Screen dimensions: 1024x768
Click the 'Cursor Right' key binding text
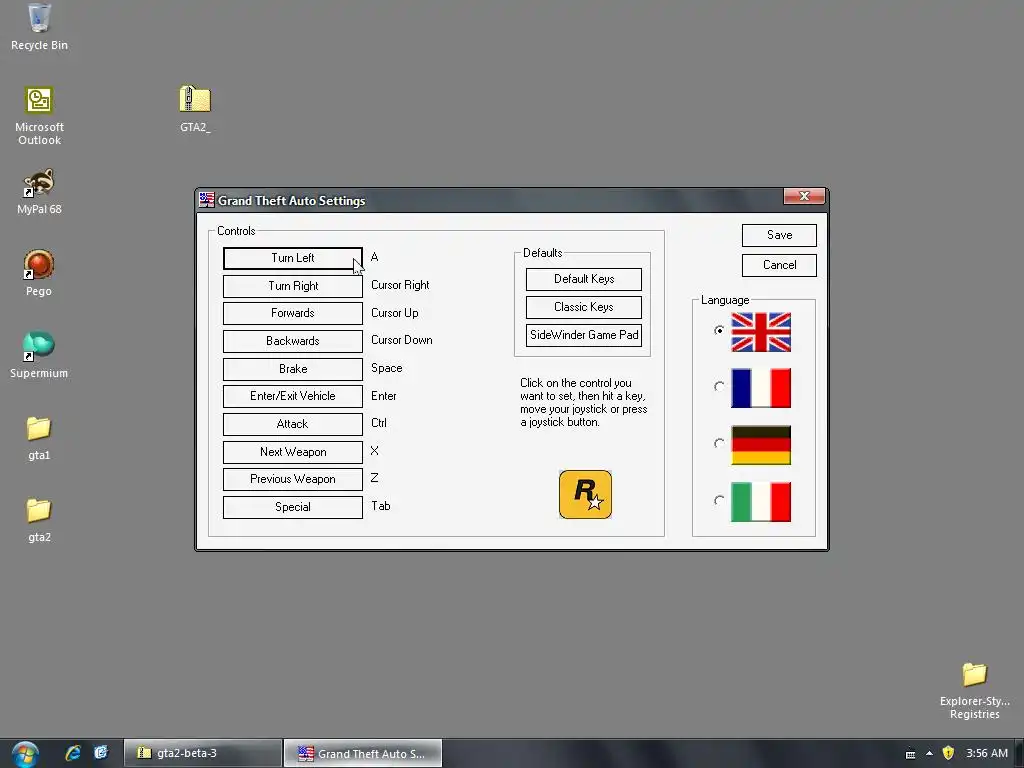400,285
